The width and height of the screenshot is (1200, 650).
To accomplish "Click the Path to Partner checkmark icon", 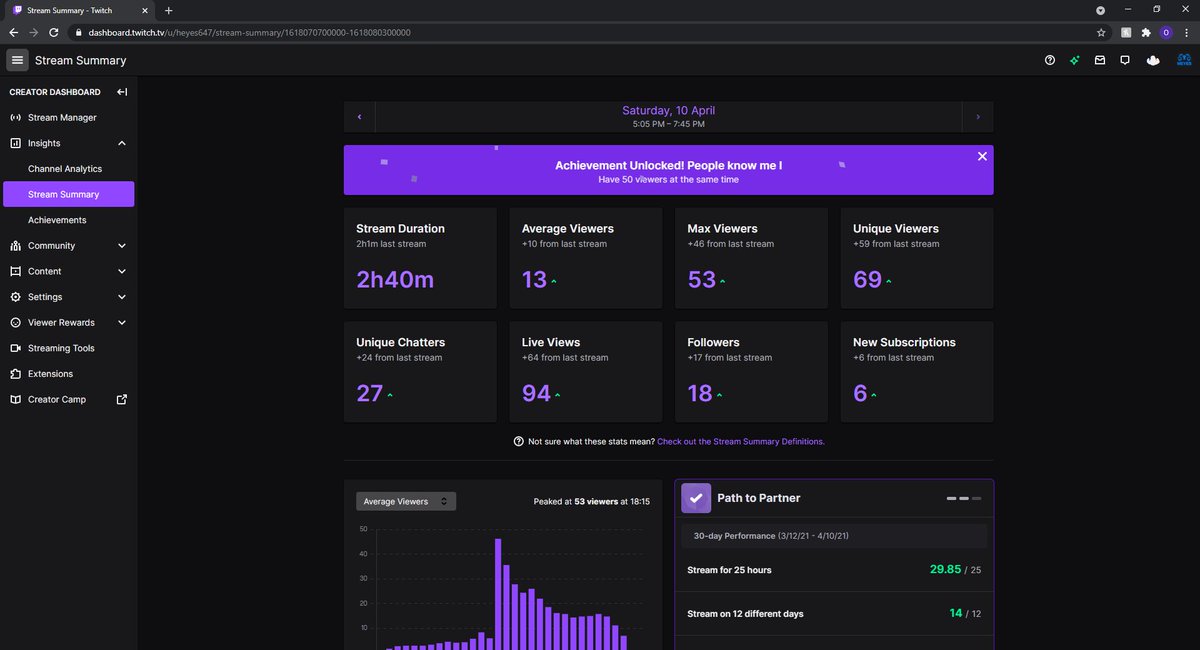I will click(696, 498).
